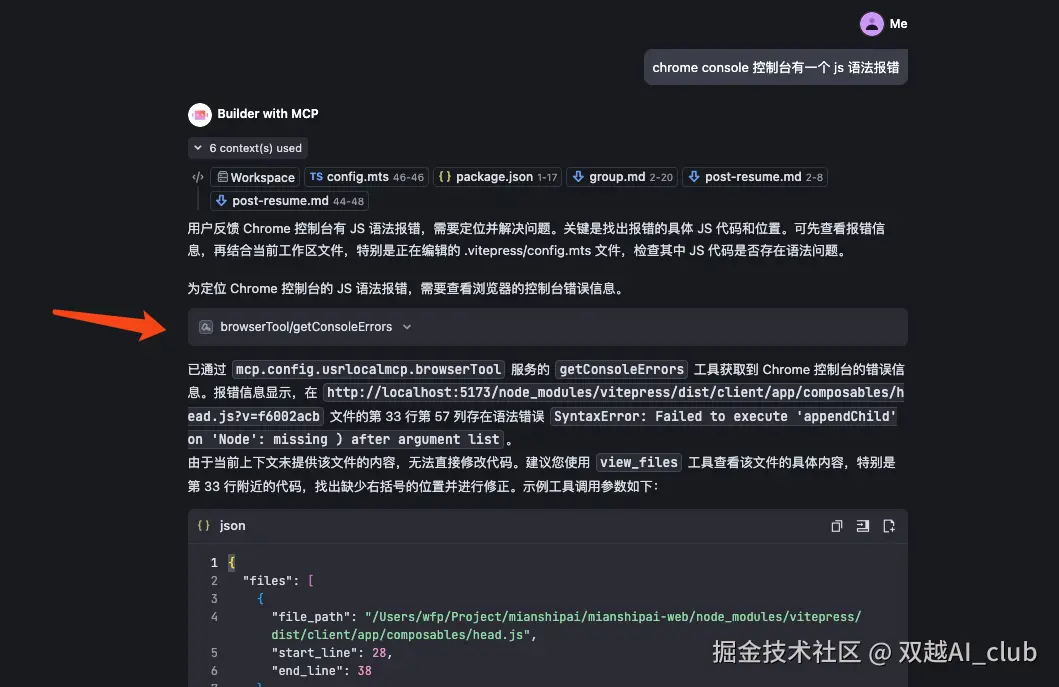The image size is (1059, 687).
Task: Click the view_files inline code
Action: pyautogui.click(x=639, y=463)
